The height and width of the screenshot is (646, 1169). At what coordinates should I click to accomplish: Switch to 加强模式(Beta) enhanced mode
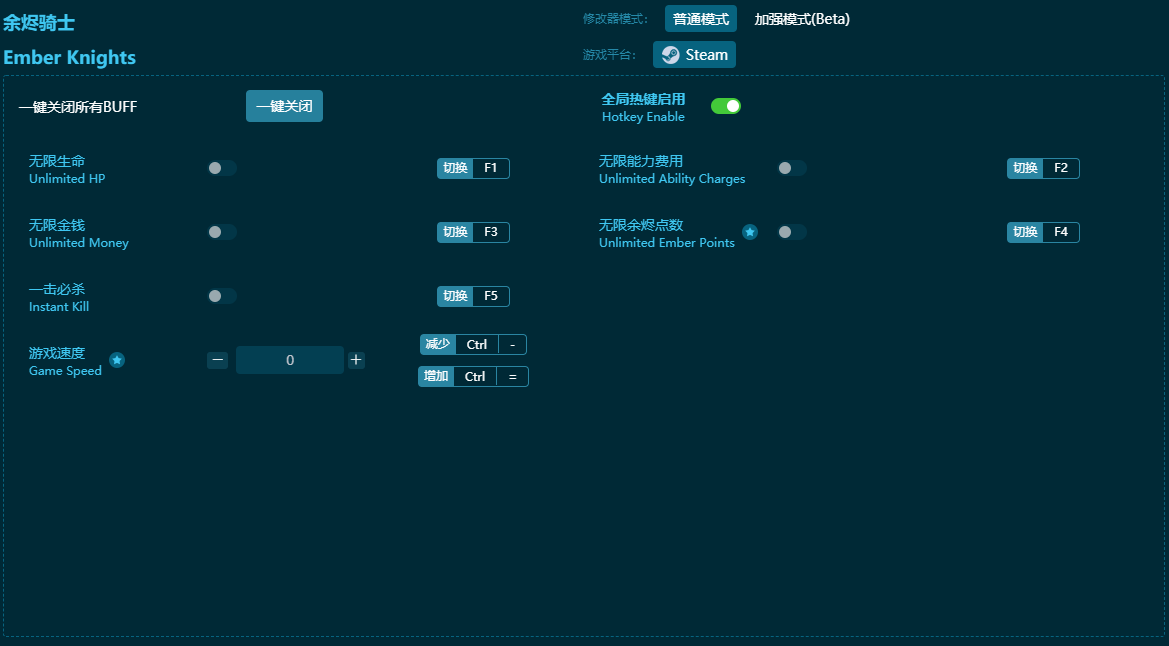(x=801, y=19)
